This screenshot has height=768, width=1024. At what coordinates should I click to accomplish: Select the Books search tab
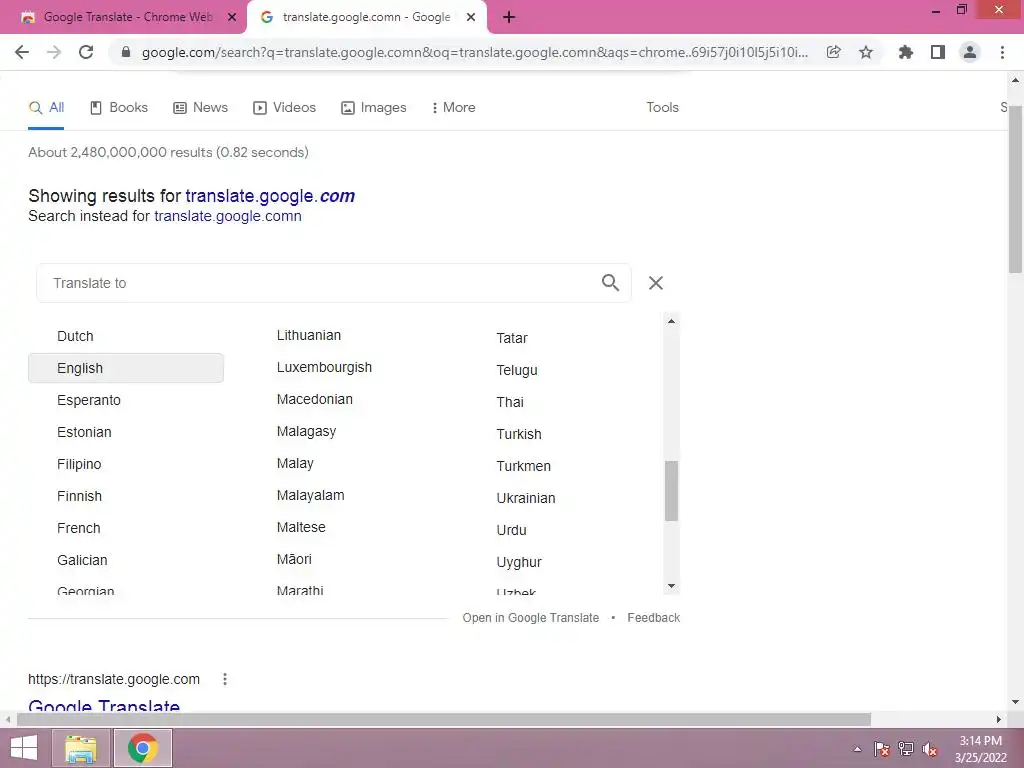119,108
